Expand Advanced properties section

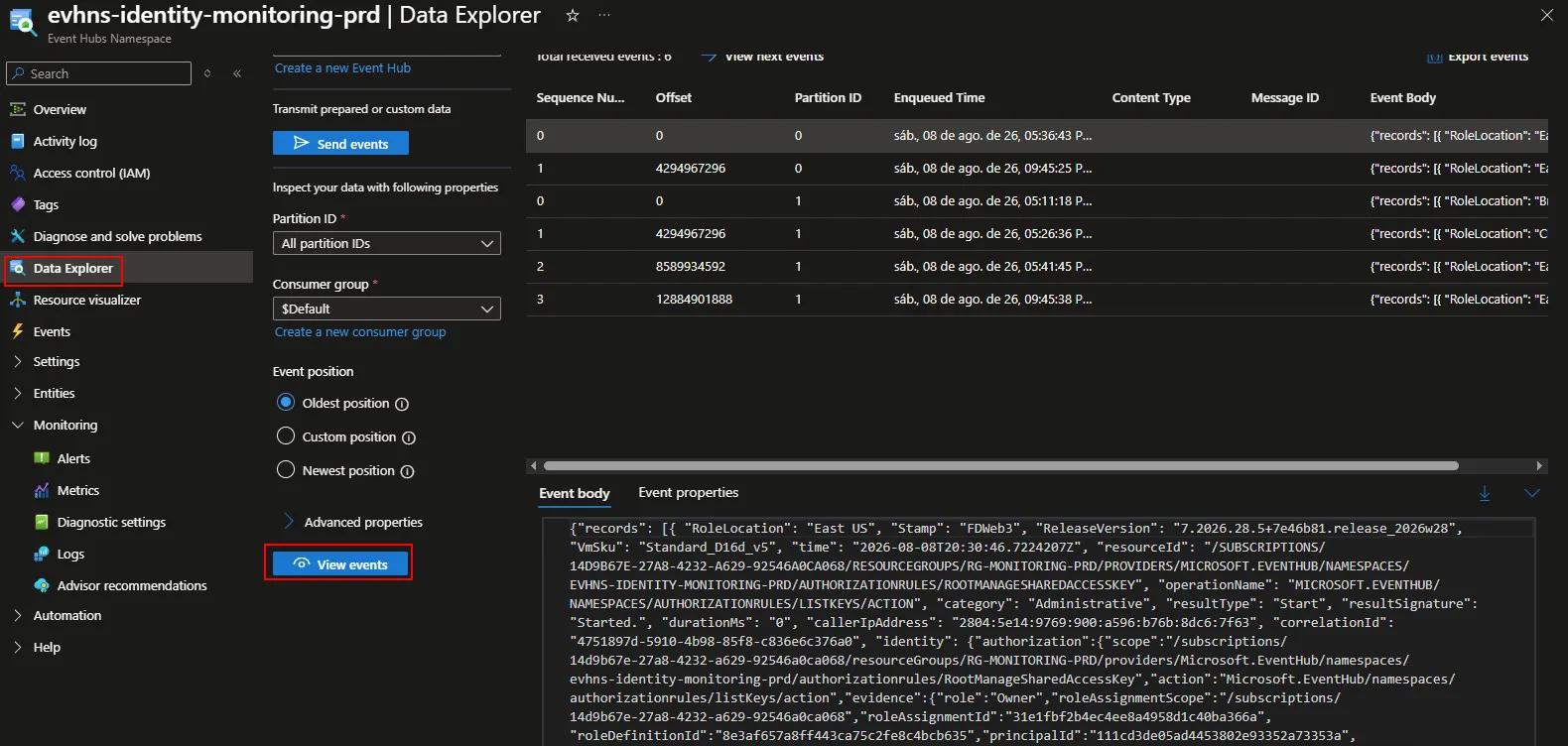tap(354, 522)
